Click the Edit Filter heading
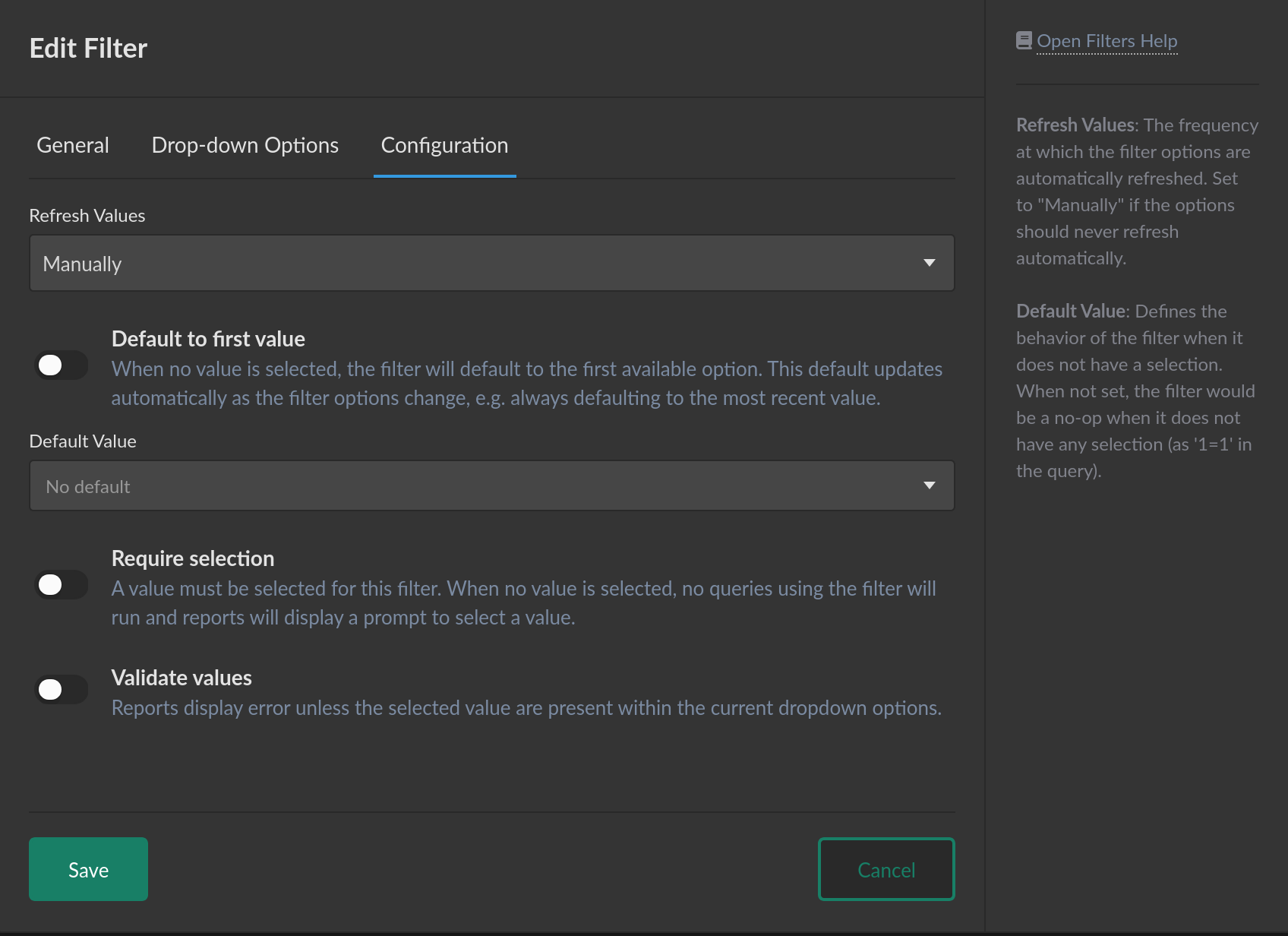Image resolution: width=1288 pixels, height=936 pixels. 88,49
